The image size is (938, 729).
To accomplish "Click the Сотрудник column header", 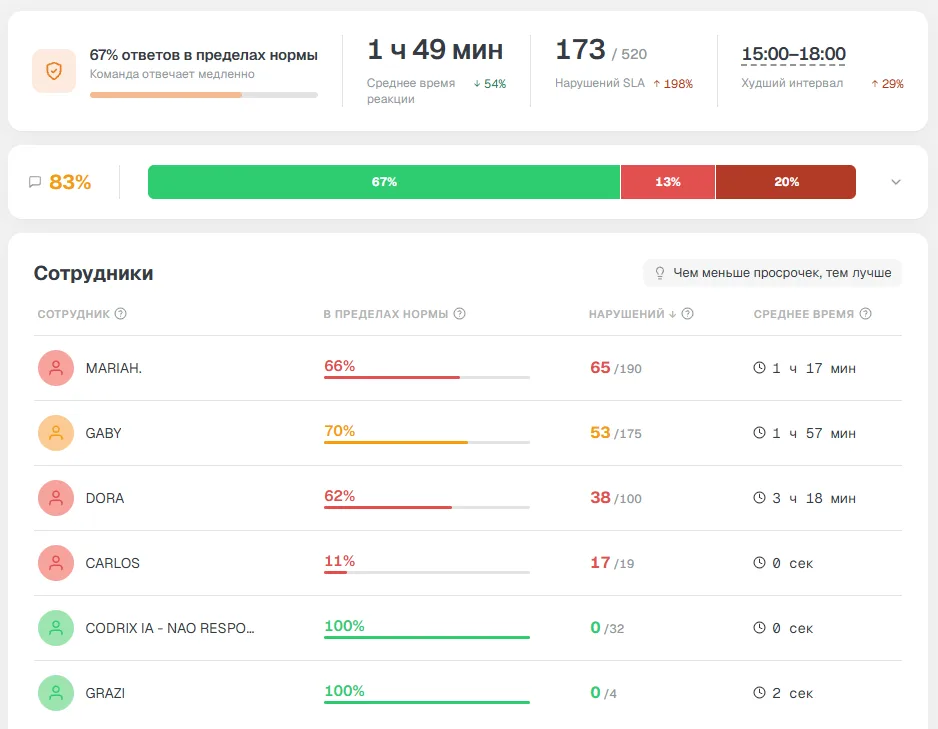I will [74, 314].
